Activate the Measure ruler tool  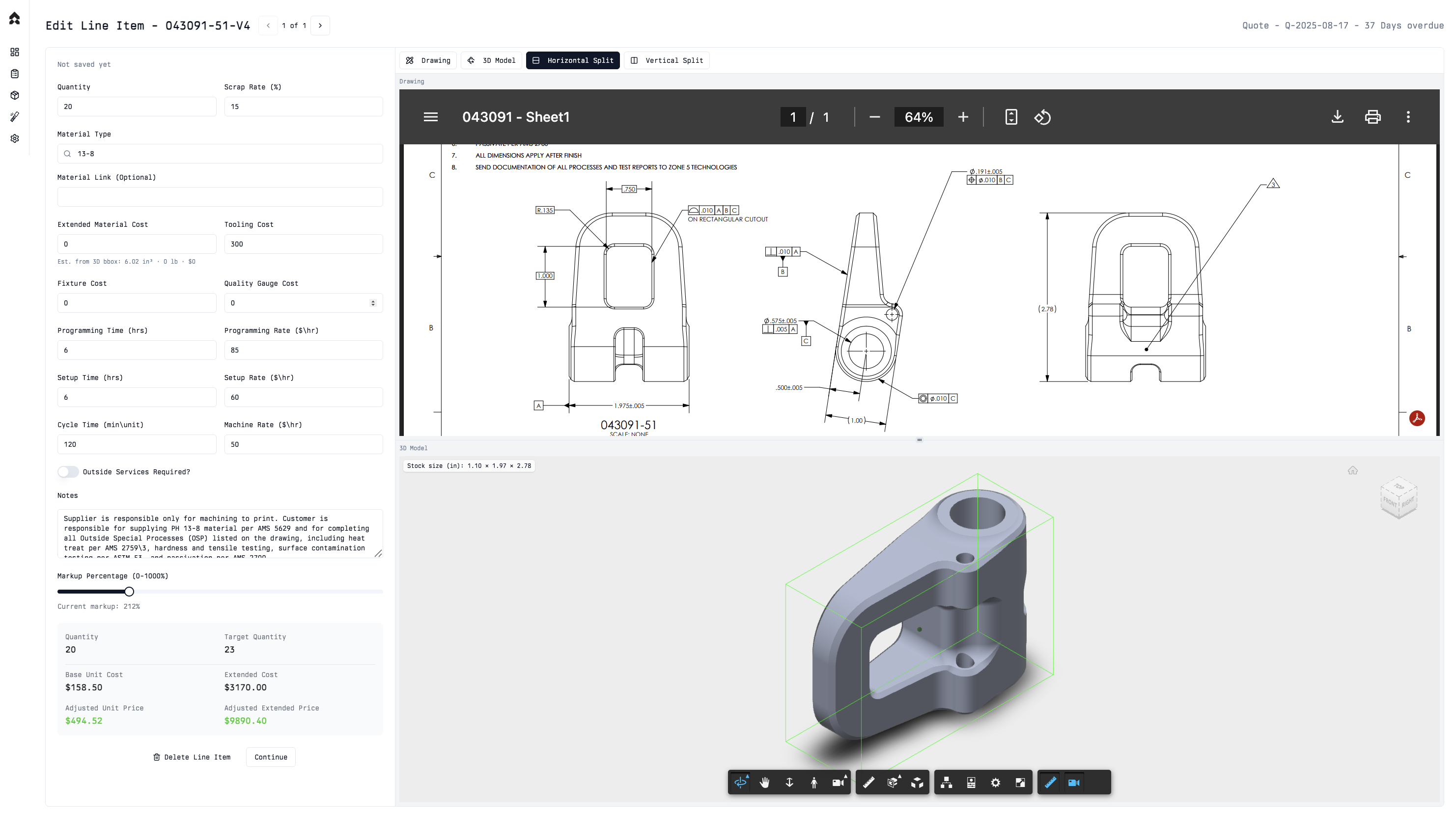coord(869,783)
